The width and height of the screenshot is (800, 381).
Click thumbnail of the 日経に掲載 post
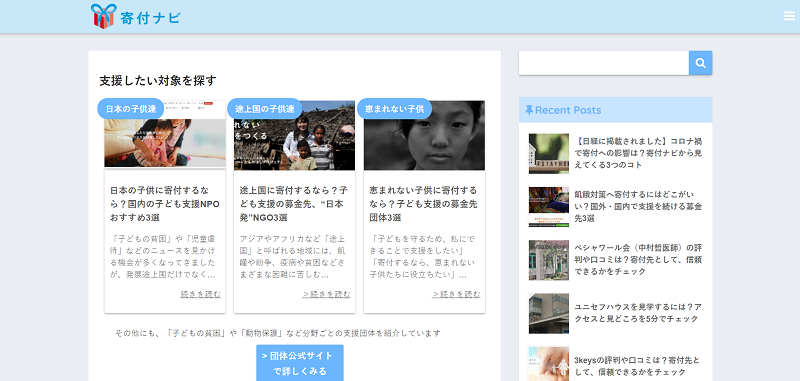point(548,154)
